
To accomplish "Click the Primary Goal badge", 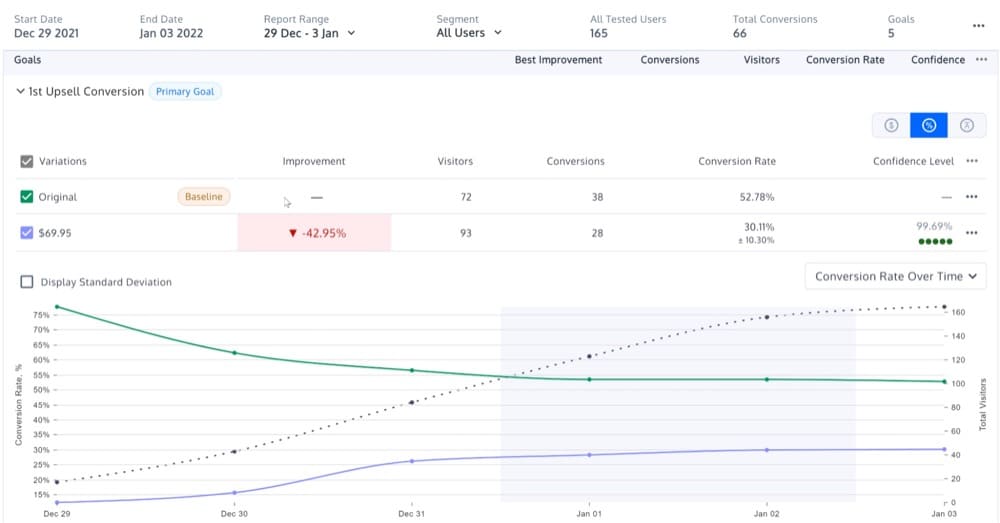I will (x=186, y=92).
